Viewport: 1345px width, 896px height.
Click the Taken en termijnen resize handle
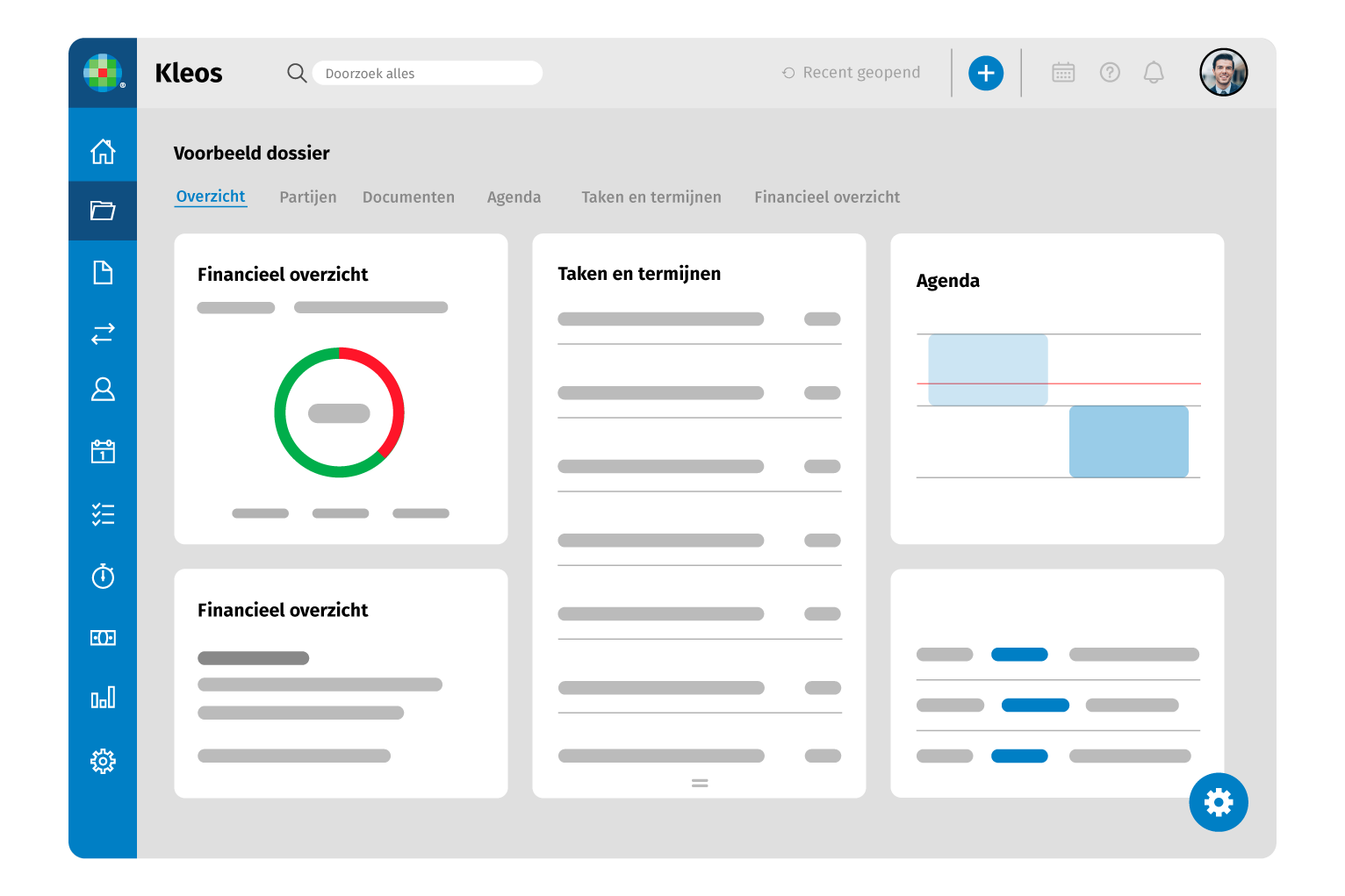tap(700, 783)
